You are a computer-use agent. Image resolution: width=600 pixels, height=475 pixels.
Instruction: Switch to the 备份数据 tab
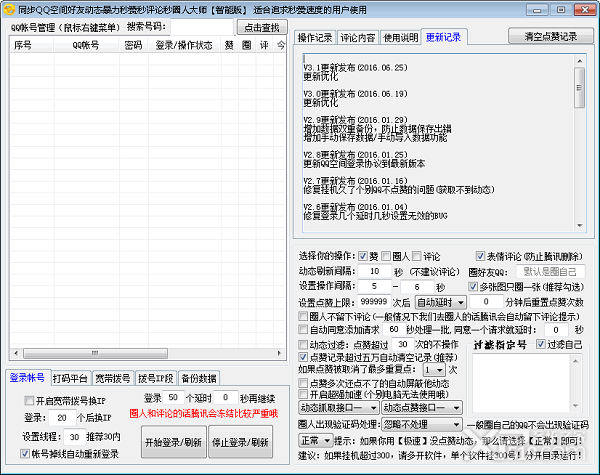pos(199,379)
